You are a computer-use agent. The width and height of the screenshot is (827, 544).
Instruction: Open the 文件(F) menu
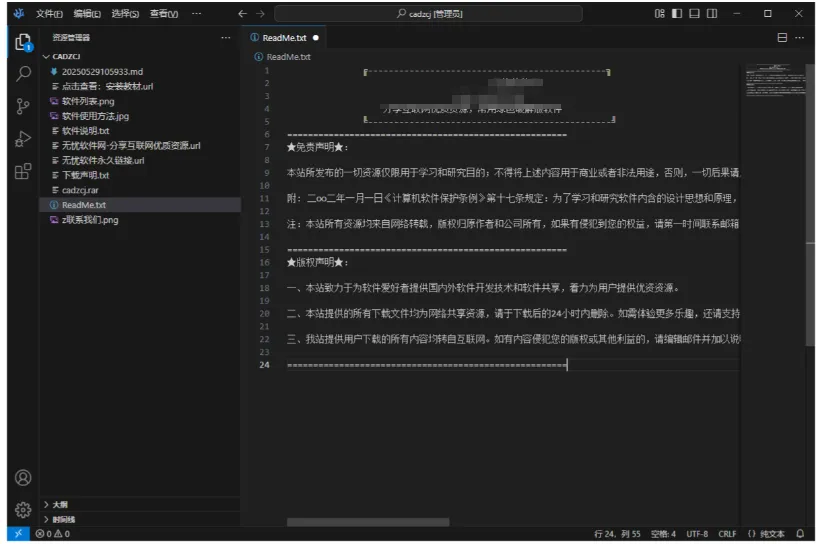coord(49,14)
